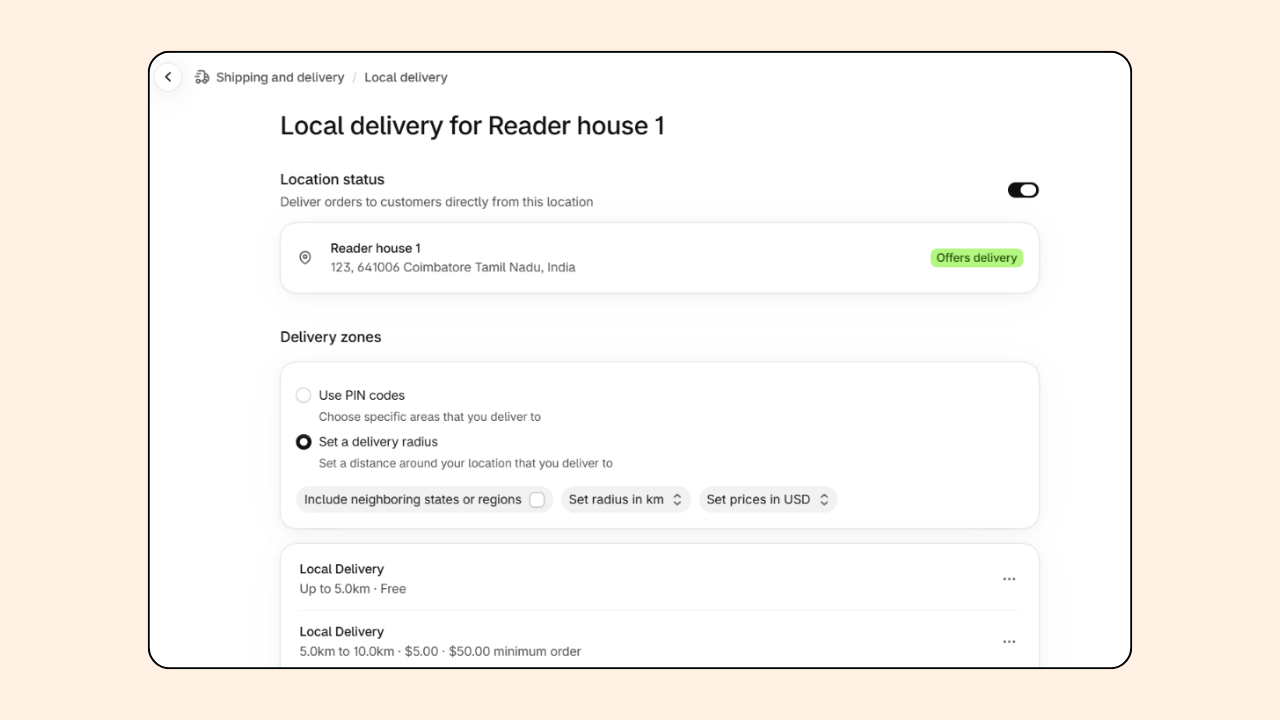
Task: Click the Offers delivery status badge
Action: point(976,258)
